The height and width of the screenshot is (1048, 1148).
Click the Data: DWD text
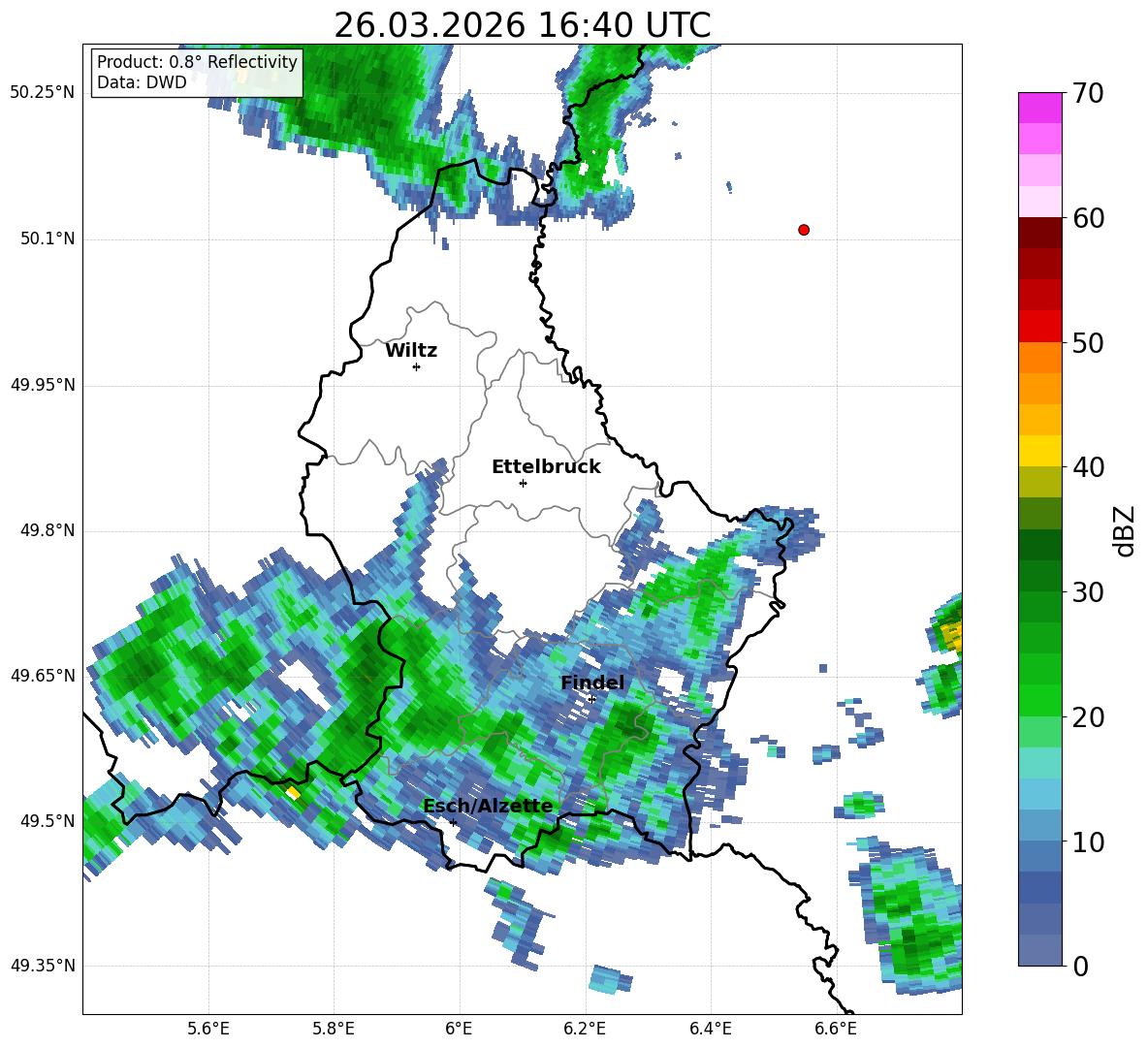(x=142, y=82)
